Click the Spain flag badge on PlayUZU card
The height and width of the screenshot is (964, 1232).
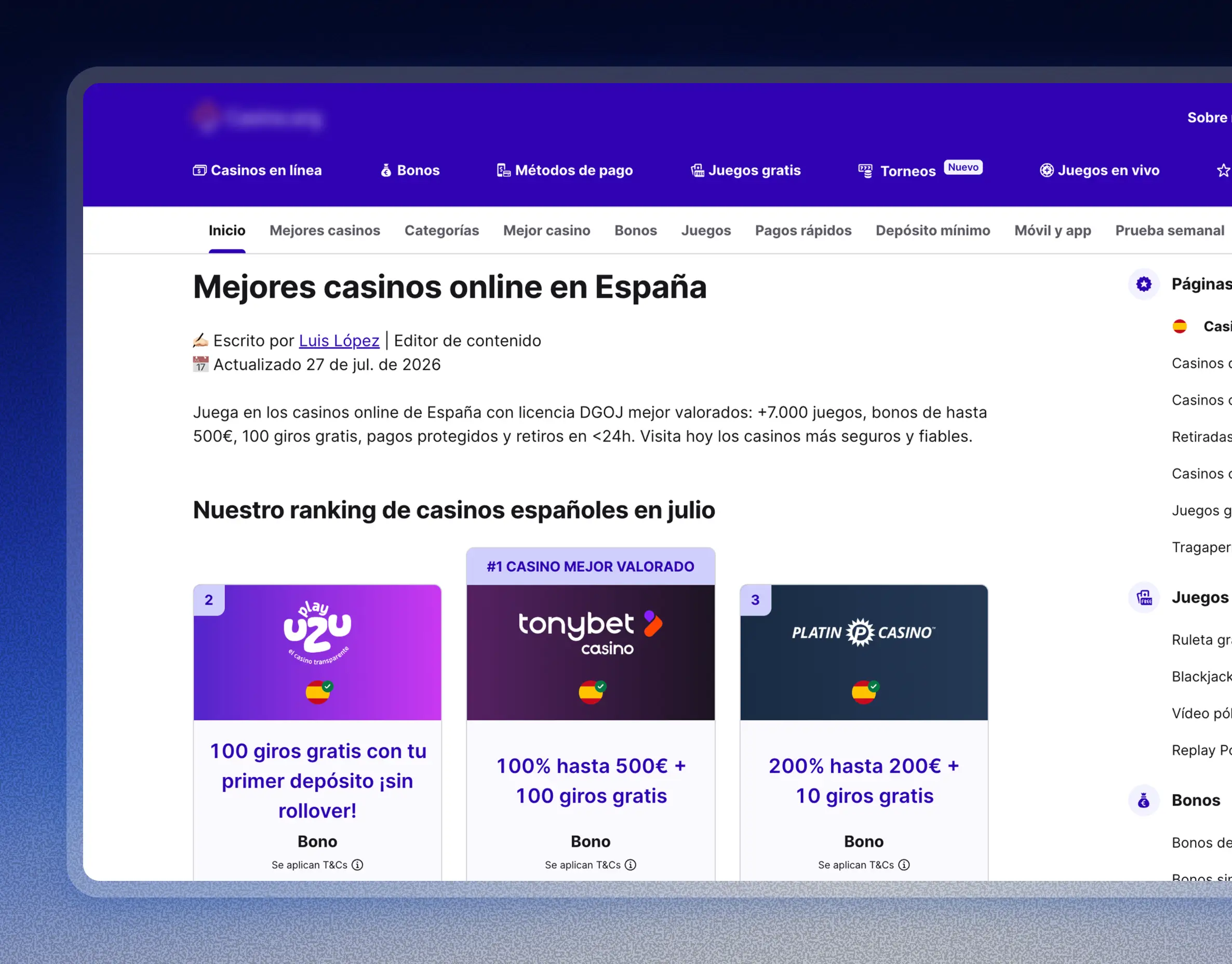(x=319, y=691)
